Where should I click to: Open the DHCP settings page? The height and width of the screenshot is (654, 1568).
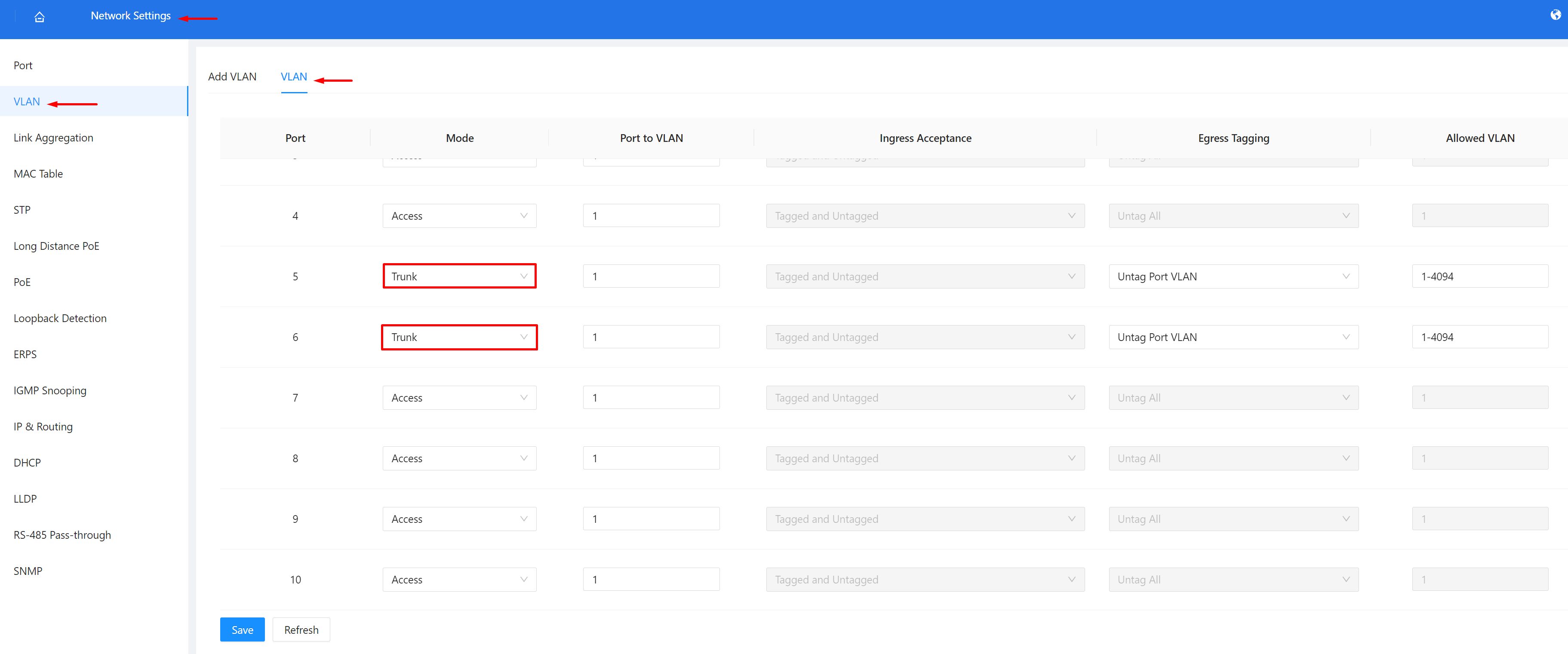click(x=26, y=462)
